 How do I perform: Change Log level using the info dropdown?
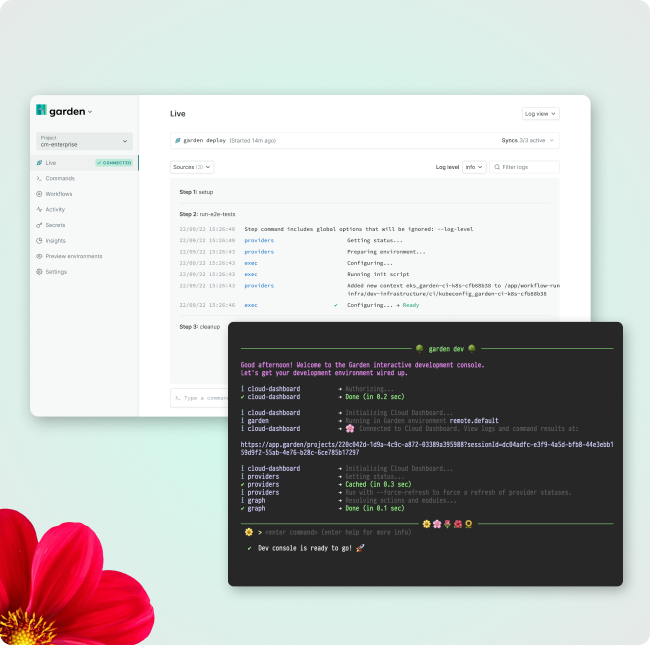point(474,167)
